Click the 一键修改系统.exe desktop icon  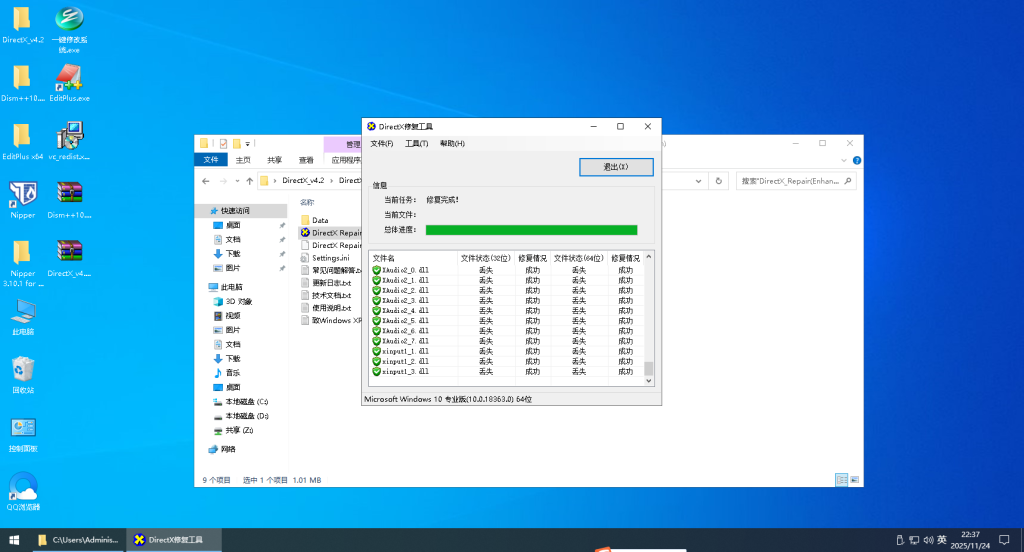tap(68, 20)
